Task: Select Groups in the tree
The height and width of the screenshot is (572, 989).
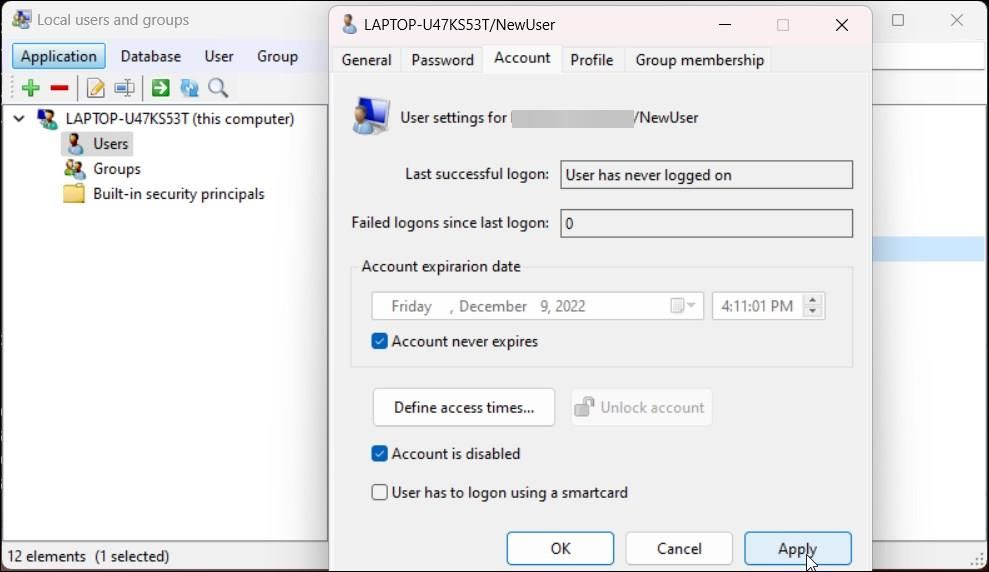Action: [117, 169]
